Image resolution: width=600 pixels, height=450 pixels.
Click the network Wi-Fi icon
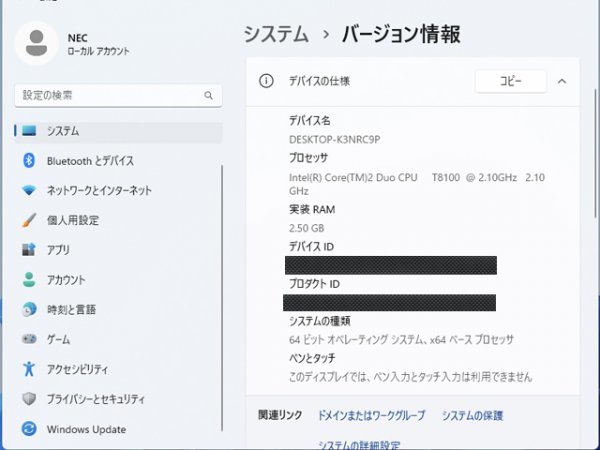(x=29, y=190)
